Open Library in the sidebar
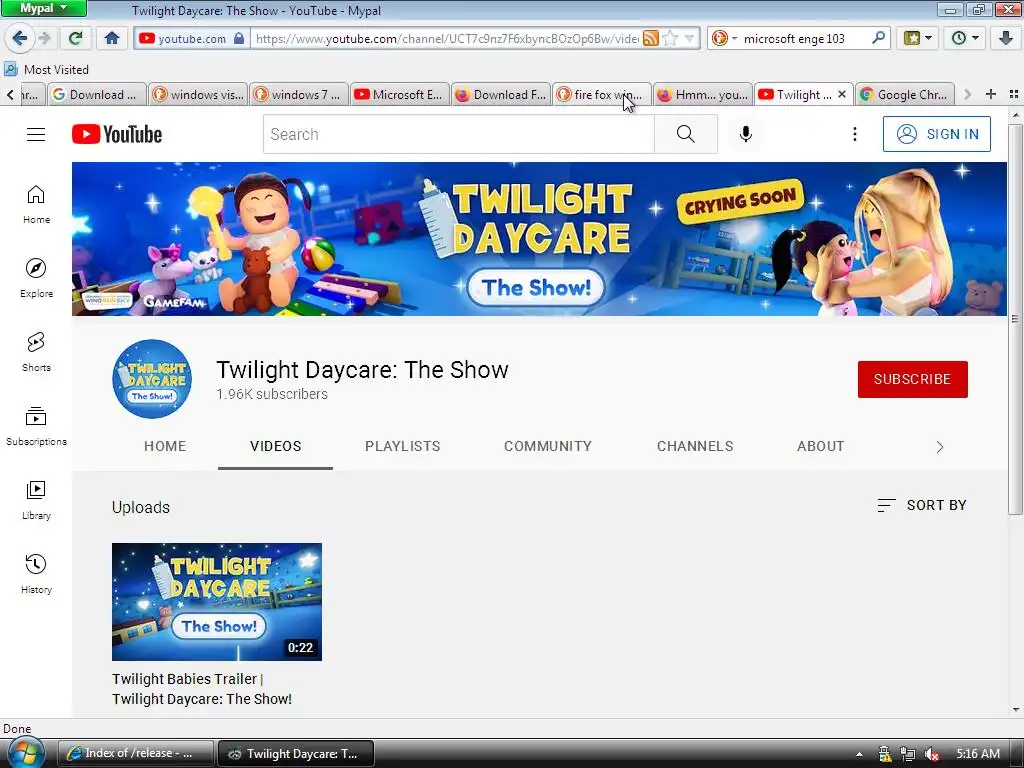This screenshot has width=1024, height=768. [36, 500]
